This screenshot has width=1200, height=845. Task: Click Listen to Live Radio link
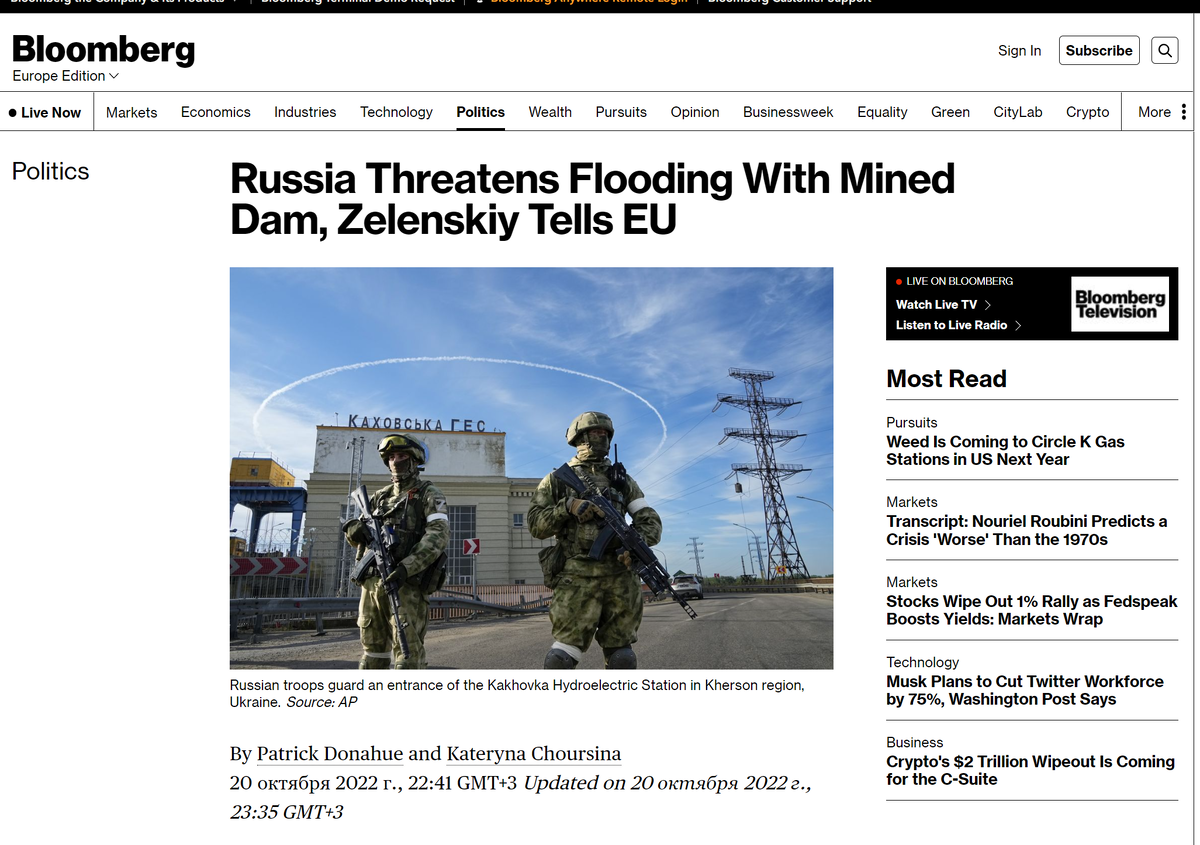[x=958, y=325]
